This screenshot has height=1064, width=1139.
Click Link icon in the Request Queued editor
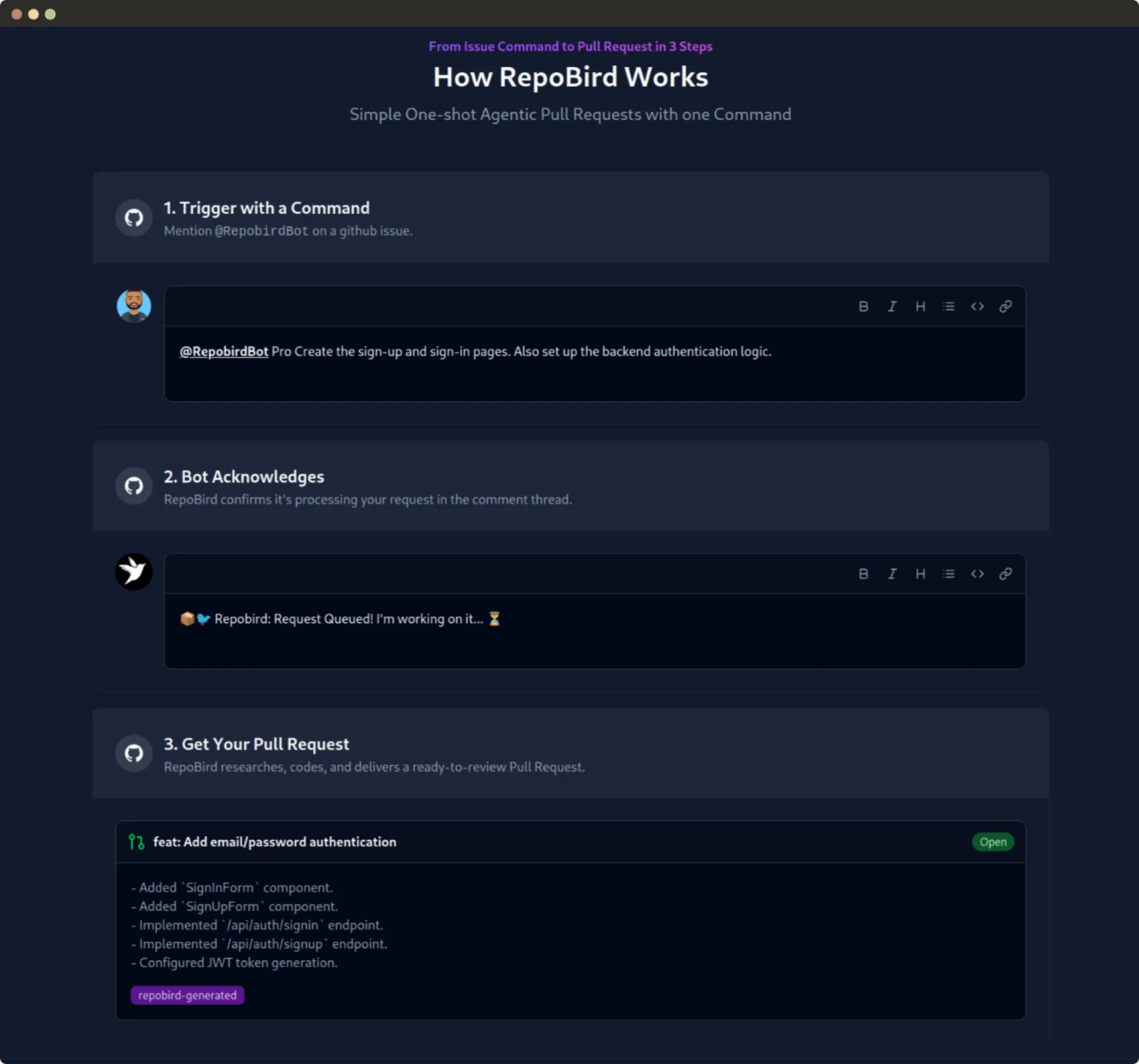pyautogui.click(x=1006, y=574)
